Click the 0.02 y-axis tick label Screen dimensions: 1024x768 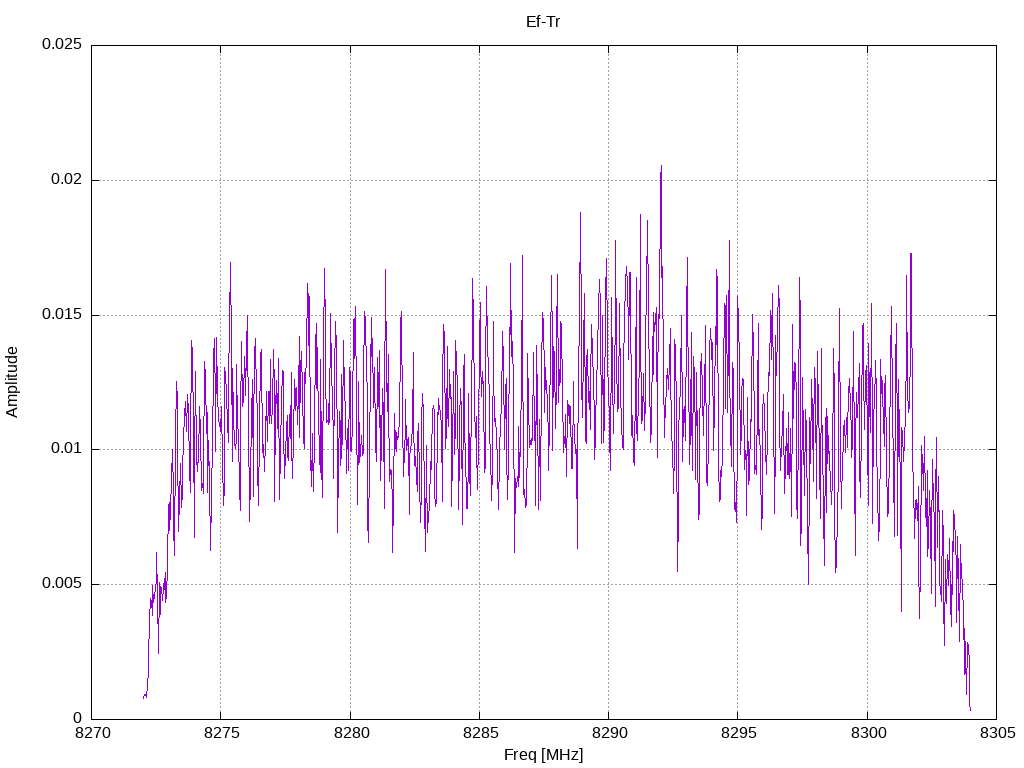click(67, 180)
